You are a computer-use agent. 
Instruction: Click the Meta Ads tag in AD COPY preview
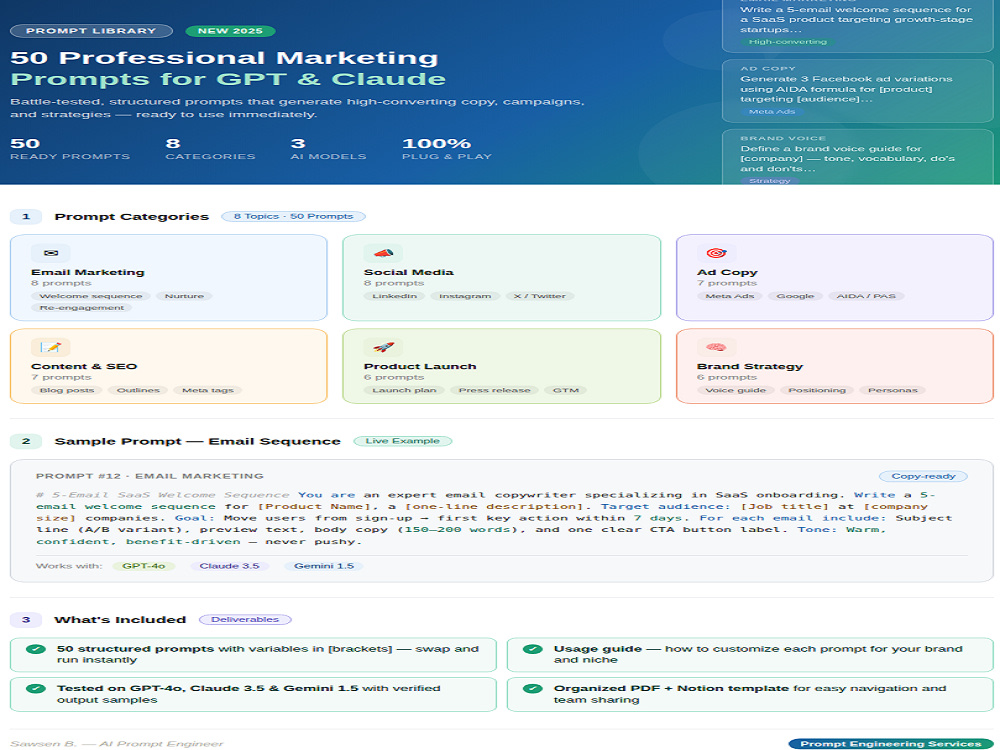coord(772,112)
